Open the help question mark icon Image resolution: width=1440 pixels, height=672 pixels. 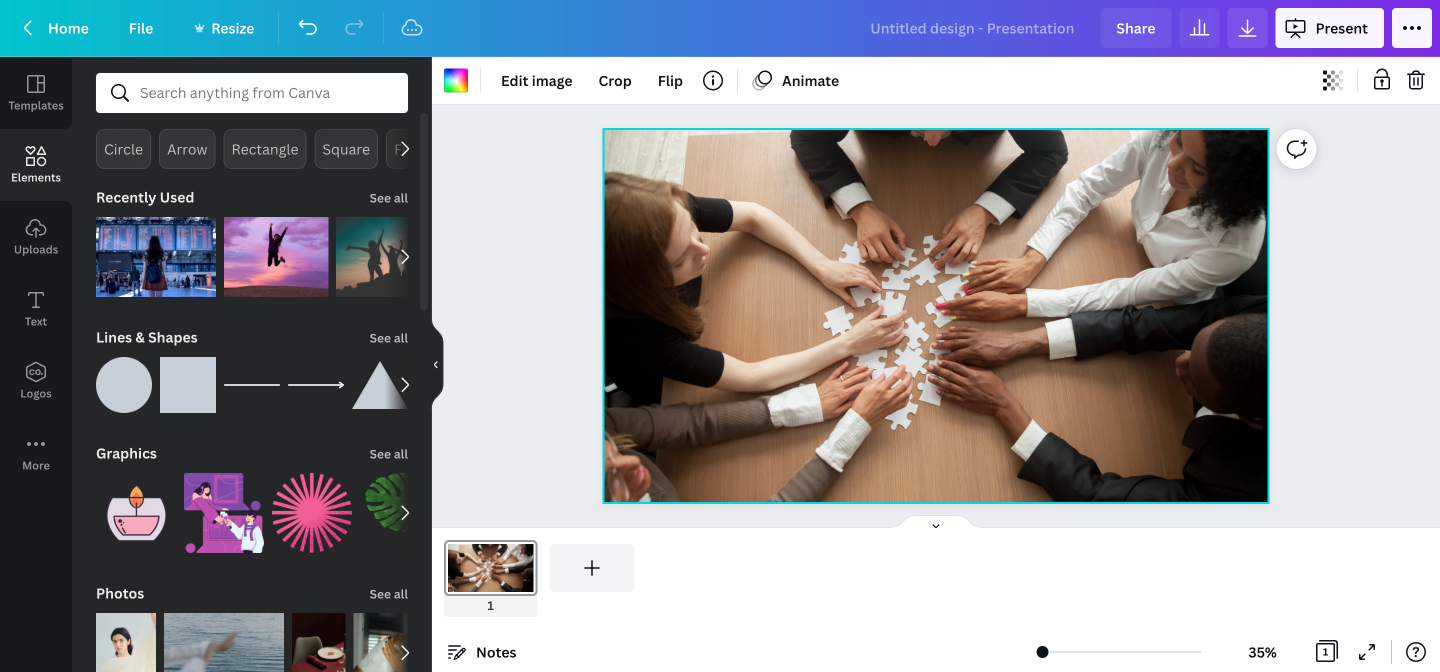(x=1416, y=652)
